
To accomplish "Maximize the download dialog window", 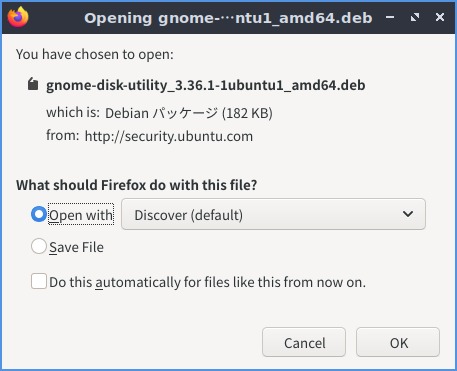I will (x=415, y=17).
